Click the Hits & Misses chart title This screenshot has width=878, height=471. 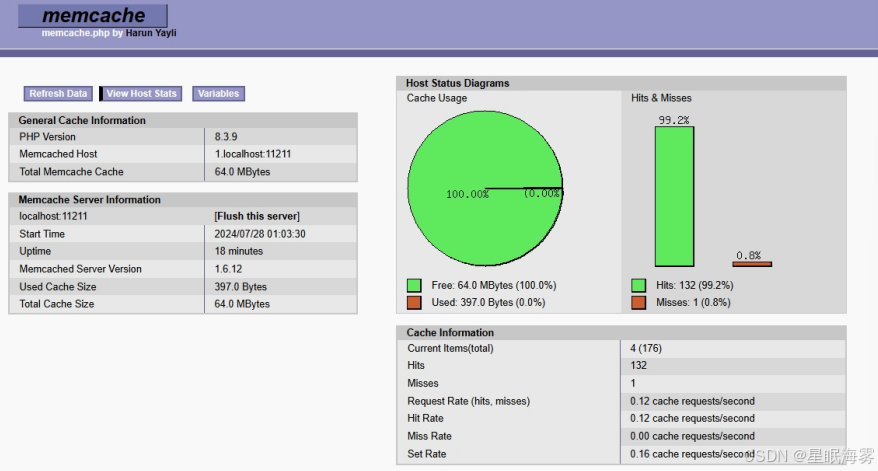click(661, 98)
